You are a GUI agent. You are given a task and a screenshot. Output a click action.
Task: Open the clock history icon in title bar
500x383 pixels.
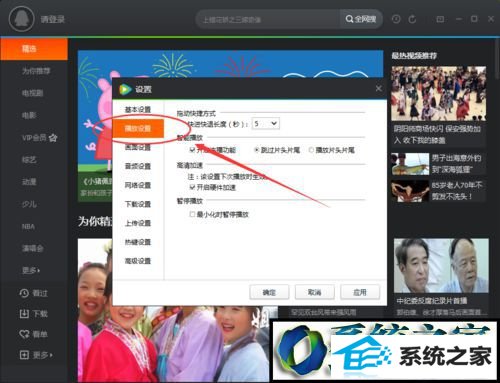tap(396, 19)
